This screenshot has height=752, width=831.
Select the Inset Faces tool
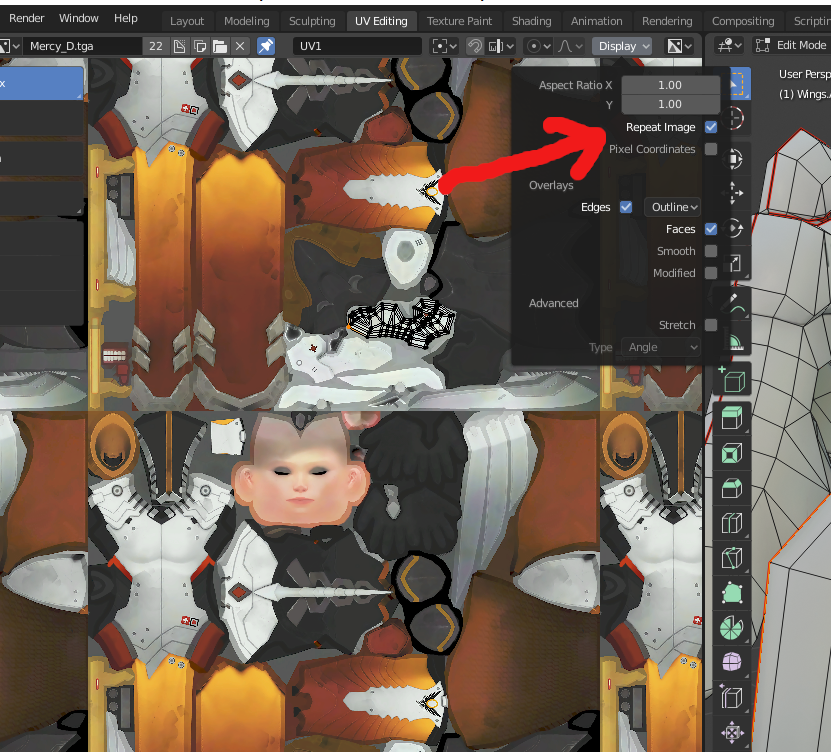[x=732, y=454]
